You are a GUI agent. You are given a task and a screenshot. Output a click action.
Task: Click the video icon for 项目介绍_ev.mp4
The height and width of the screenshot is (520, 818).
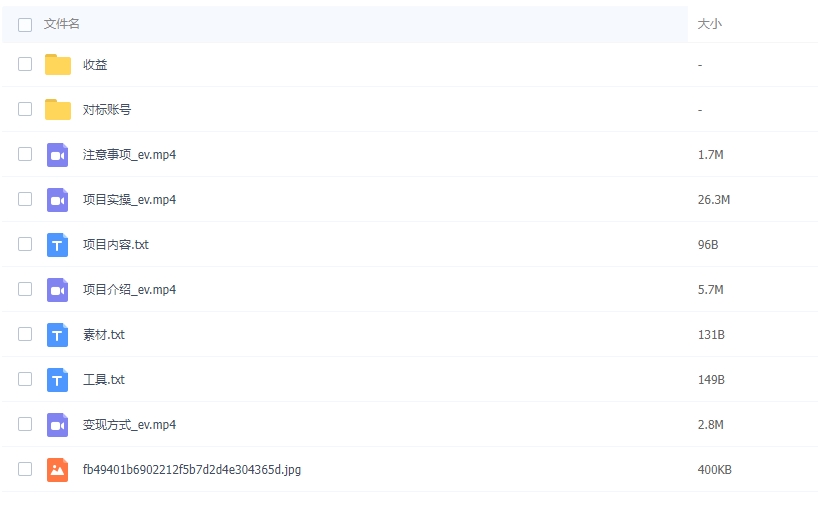[x=57, y=290]
